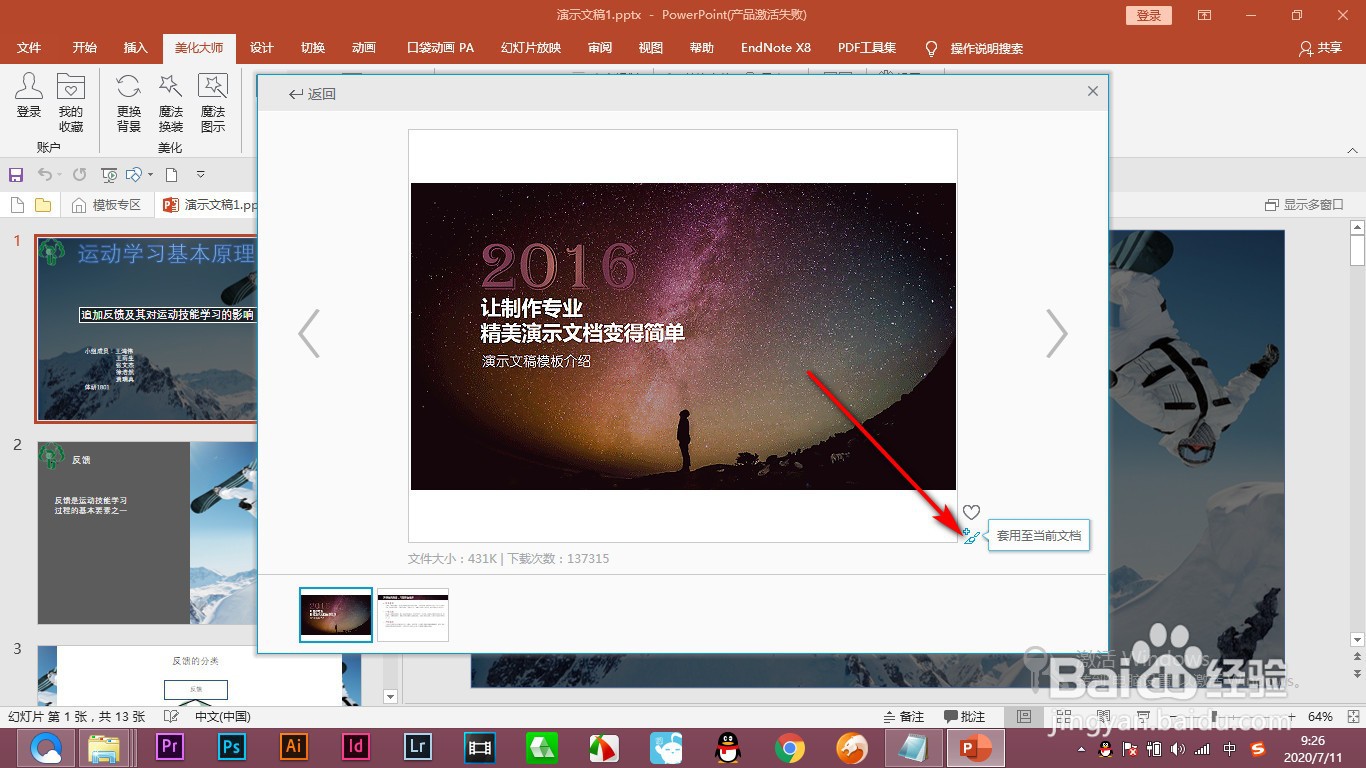Screen dimensions: 1366x768
Task: Click the large template preview image
Action: pos(683,336)
